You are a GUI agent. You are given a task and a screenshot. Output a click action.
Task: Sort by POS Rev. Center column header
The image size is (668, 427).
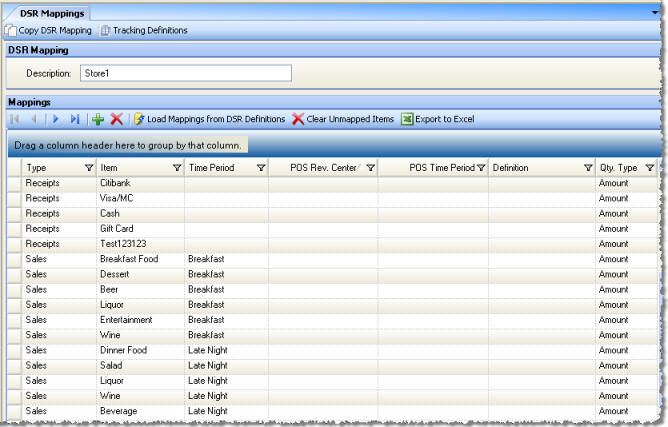320,168
